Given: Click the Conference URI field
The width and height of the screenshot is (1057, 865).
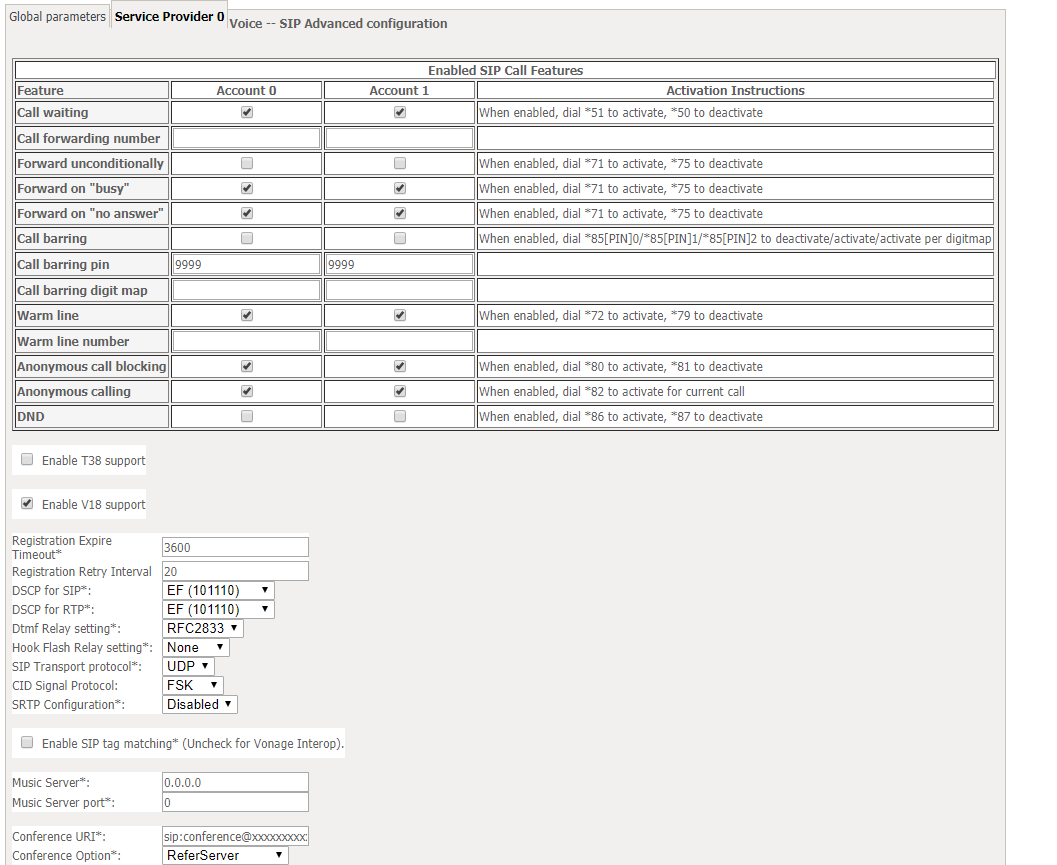Looking at the screenshot, I should 235,836.
